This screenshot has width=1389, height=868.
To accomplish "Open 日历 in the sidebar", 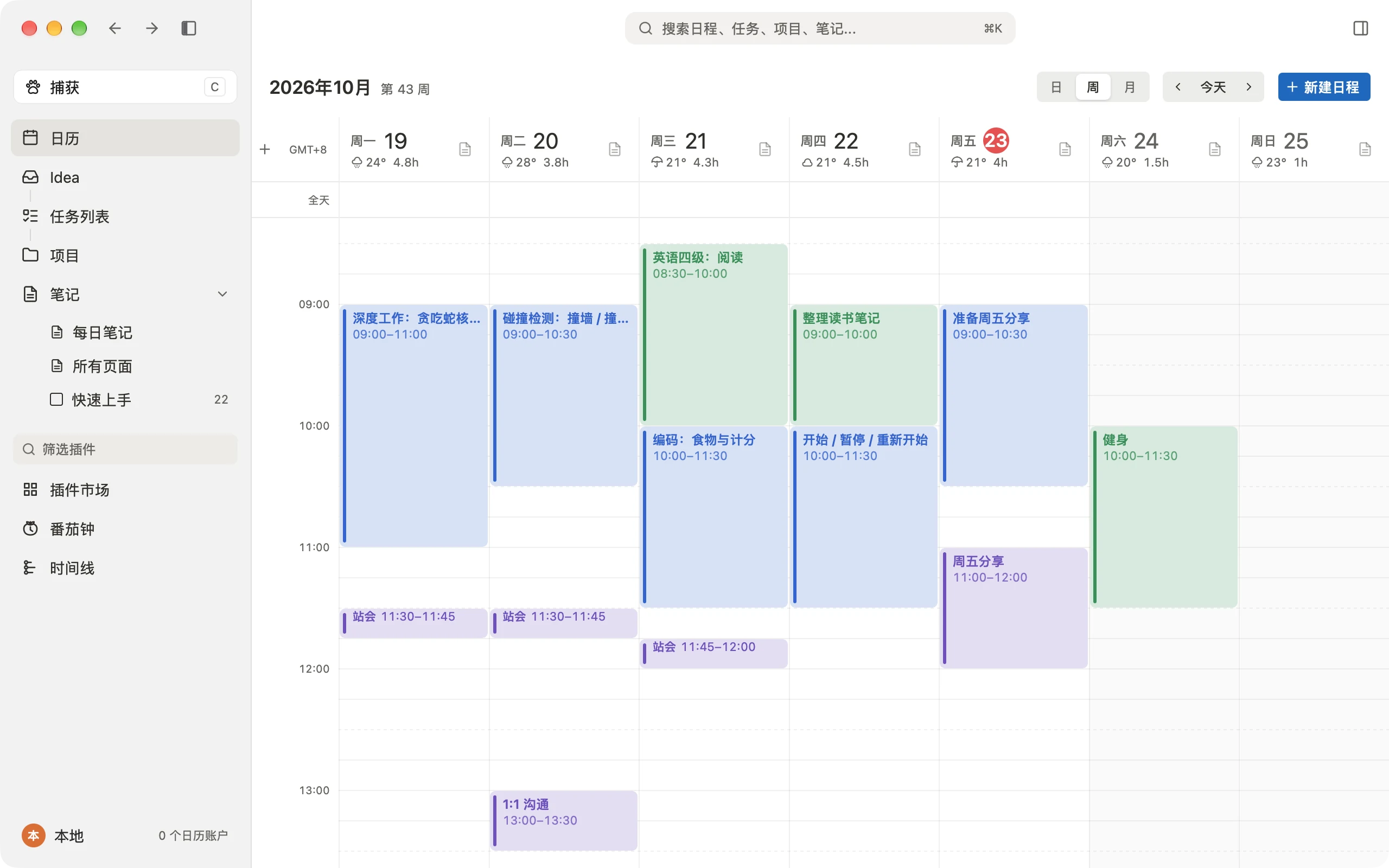I will 125,138.
